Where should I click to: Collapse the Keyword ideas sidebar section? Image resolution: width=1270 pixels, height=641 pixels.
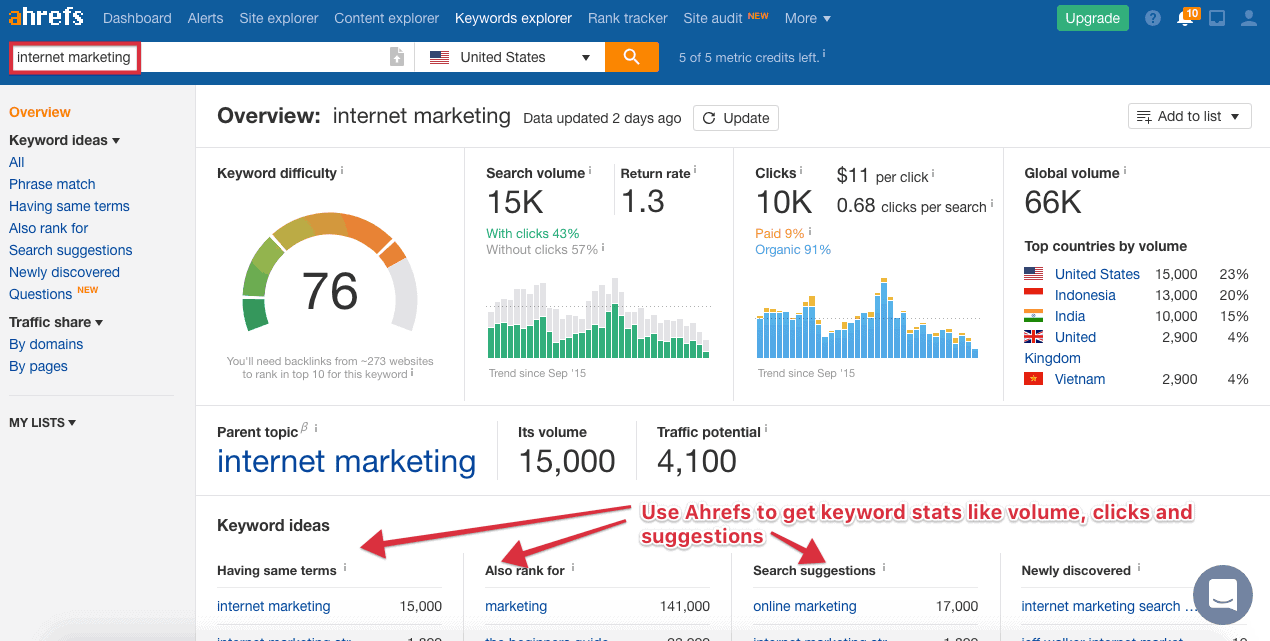click(64, 140)
